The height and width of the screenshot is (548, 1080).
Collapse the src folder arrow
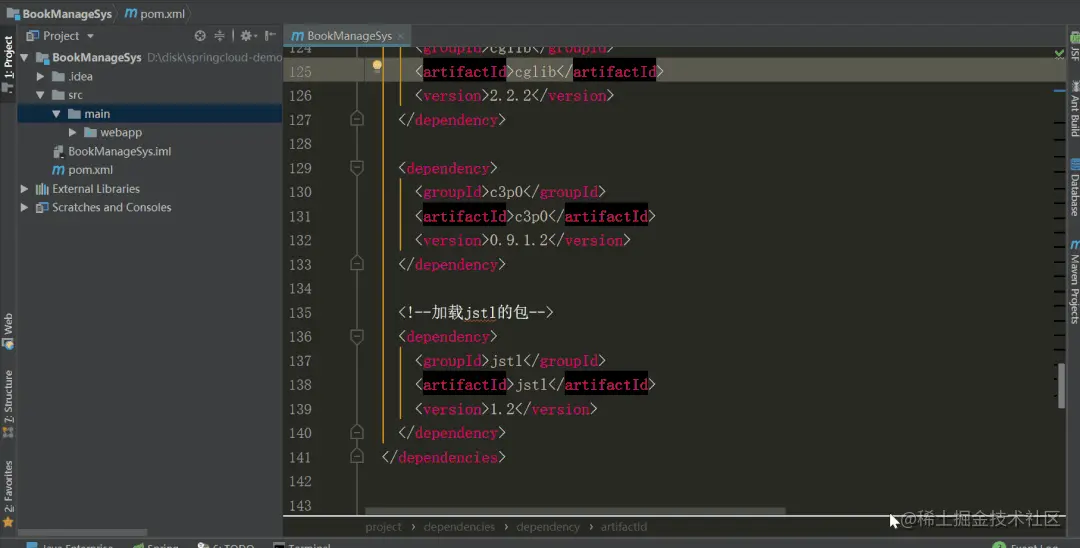41,95
